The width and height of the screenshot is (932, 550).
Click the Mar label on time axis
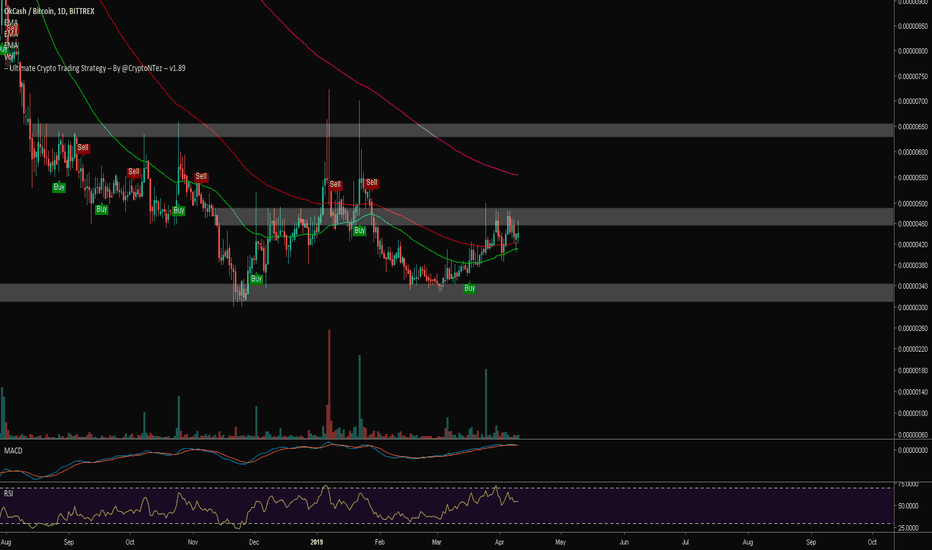pos(437,542)
